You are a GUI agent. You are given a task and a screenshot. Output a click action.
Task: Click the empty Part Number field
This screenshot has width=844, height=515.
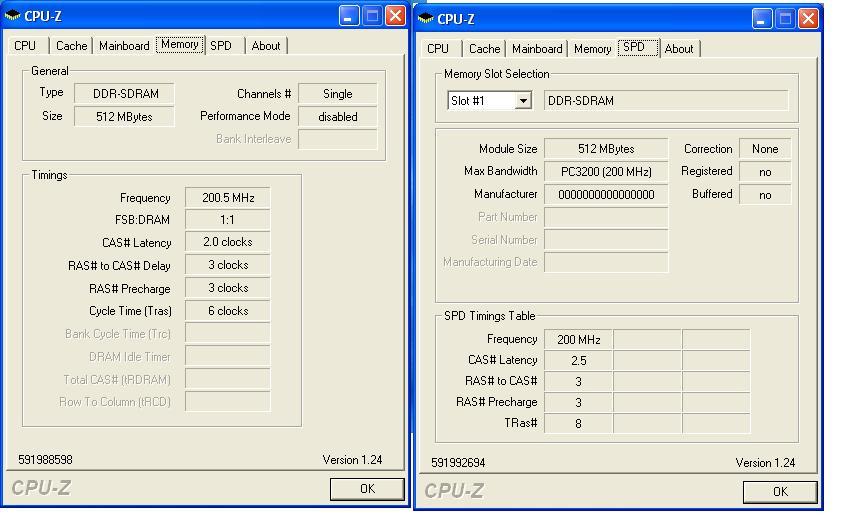click(x=606, y=217)
